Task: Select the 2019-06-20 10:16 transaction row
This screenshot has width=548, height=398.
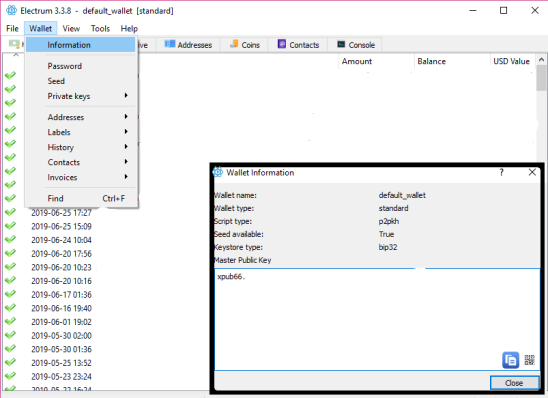Action: tap(61, 281)
